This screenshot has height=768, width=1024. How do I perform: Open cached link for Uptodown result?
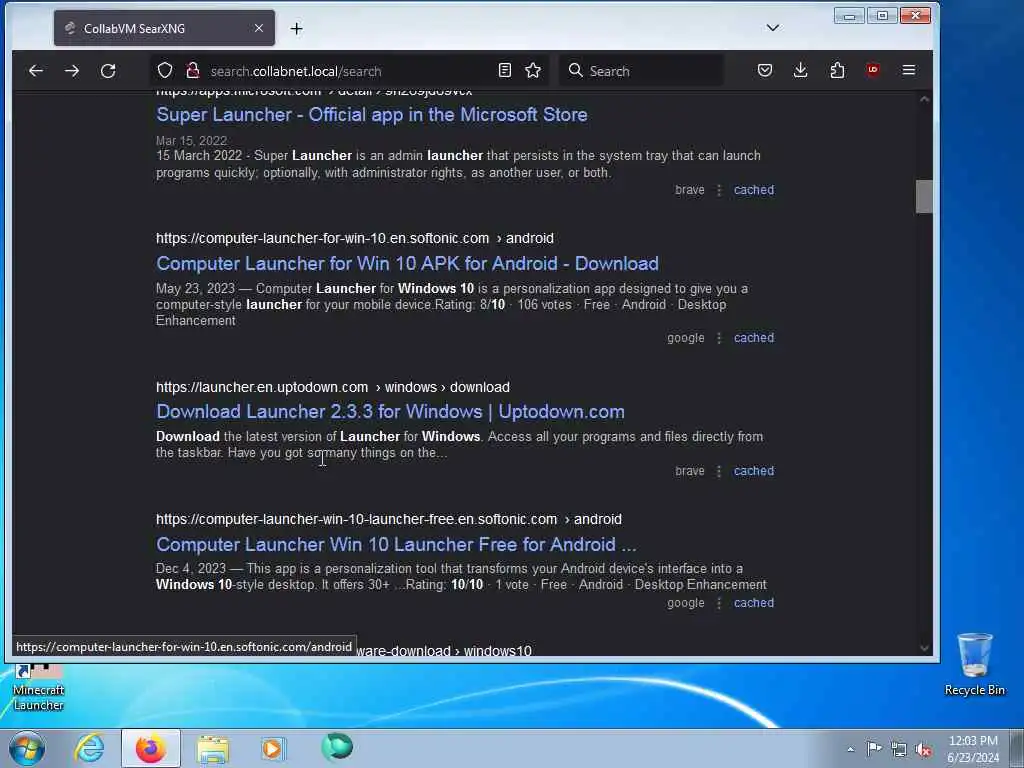point(754,472)
